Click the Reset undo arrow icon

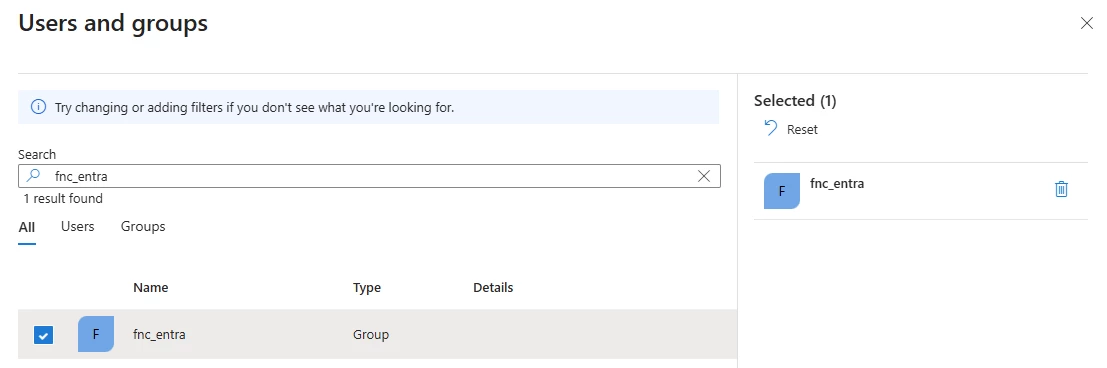click(771, 129)
